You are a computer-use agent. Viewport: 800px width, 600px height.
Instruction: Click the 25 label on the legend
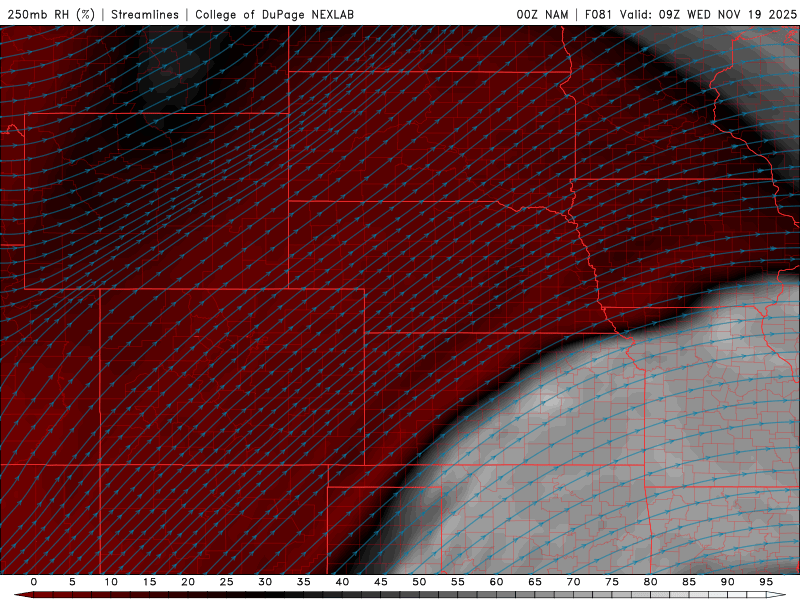pos(226,582)
